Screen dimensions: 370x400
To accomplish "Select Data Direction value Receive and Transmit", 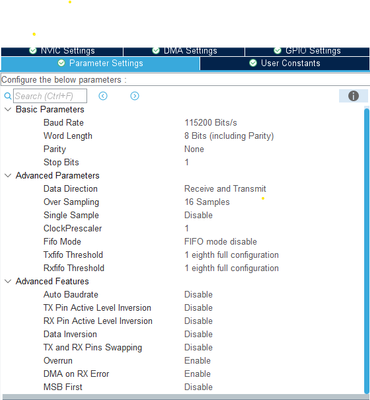I will (x=225, y=189).
